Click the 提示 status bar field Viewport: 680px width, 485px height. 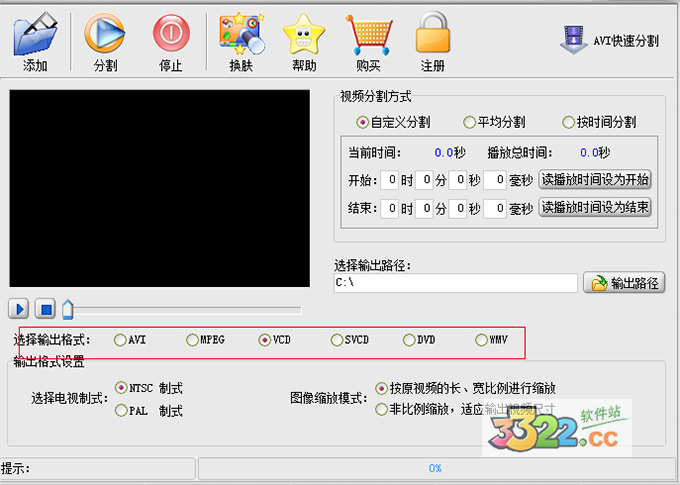click(98, 469)
